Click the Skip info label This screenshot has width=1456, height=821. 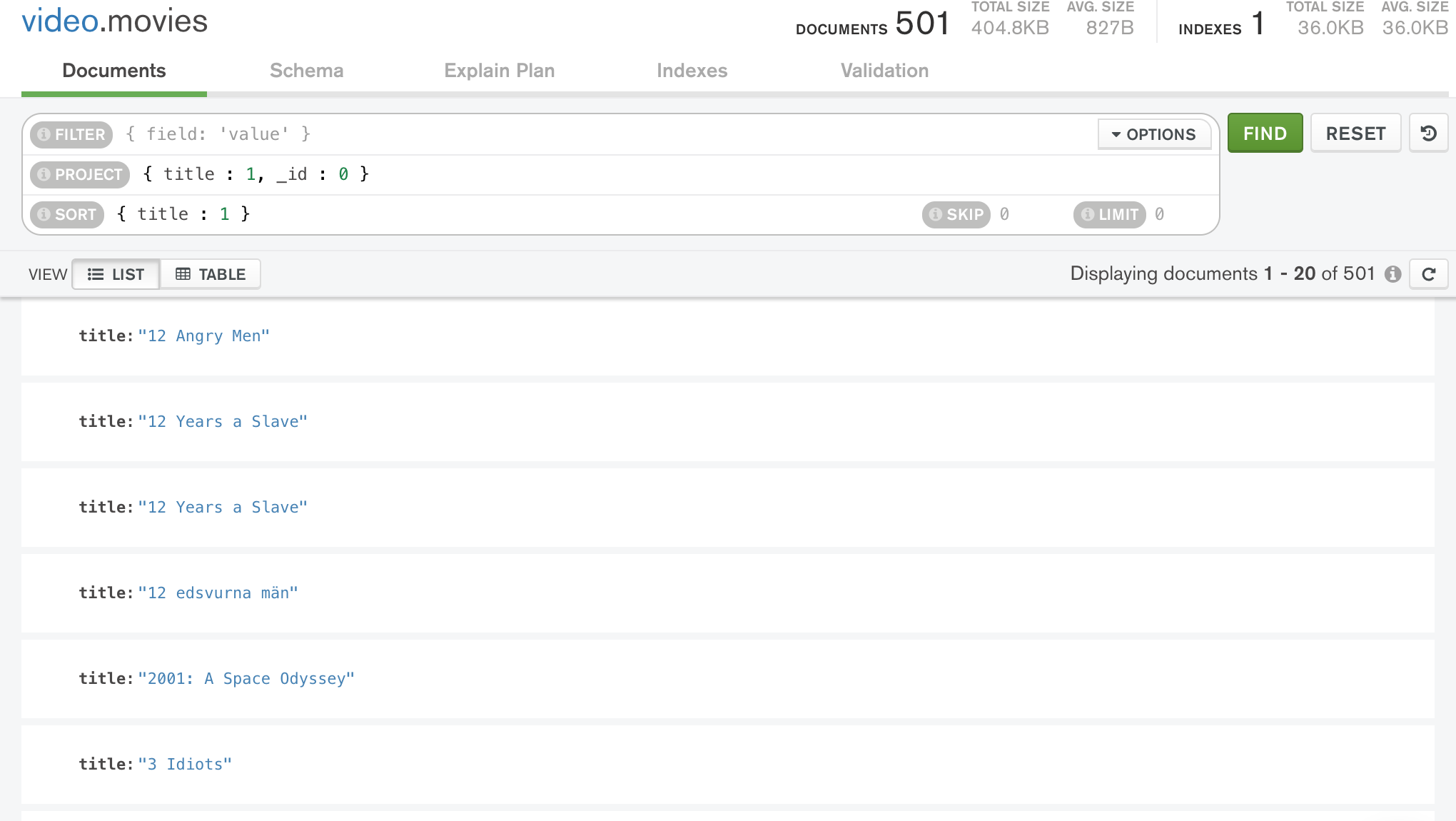click(956, 214)
